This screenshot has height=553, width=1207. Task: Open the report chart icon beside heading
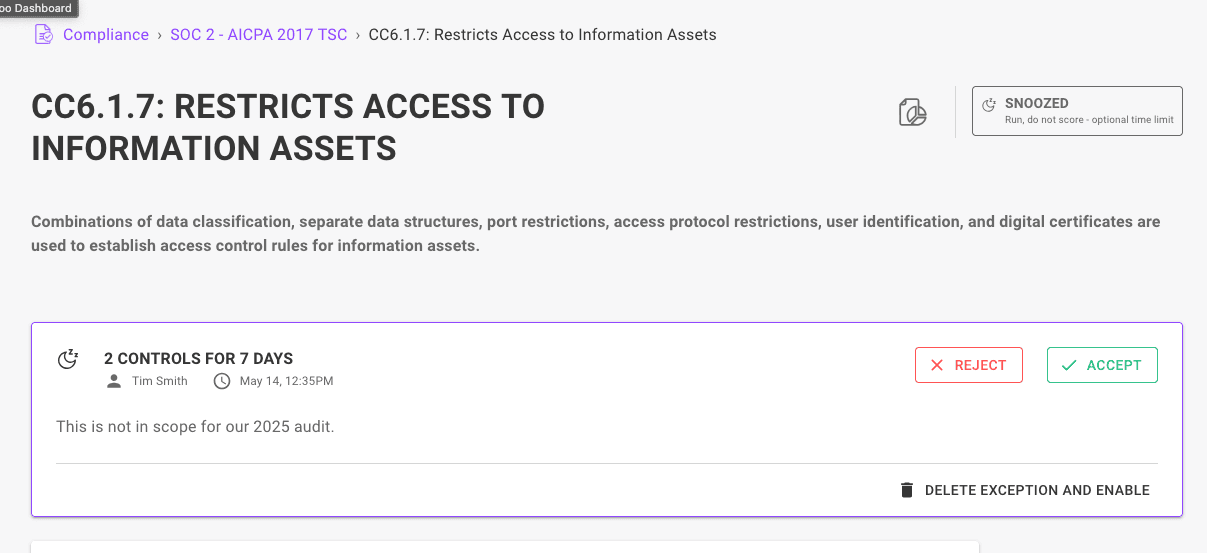pyautogui.click(x=912, y=112)
